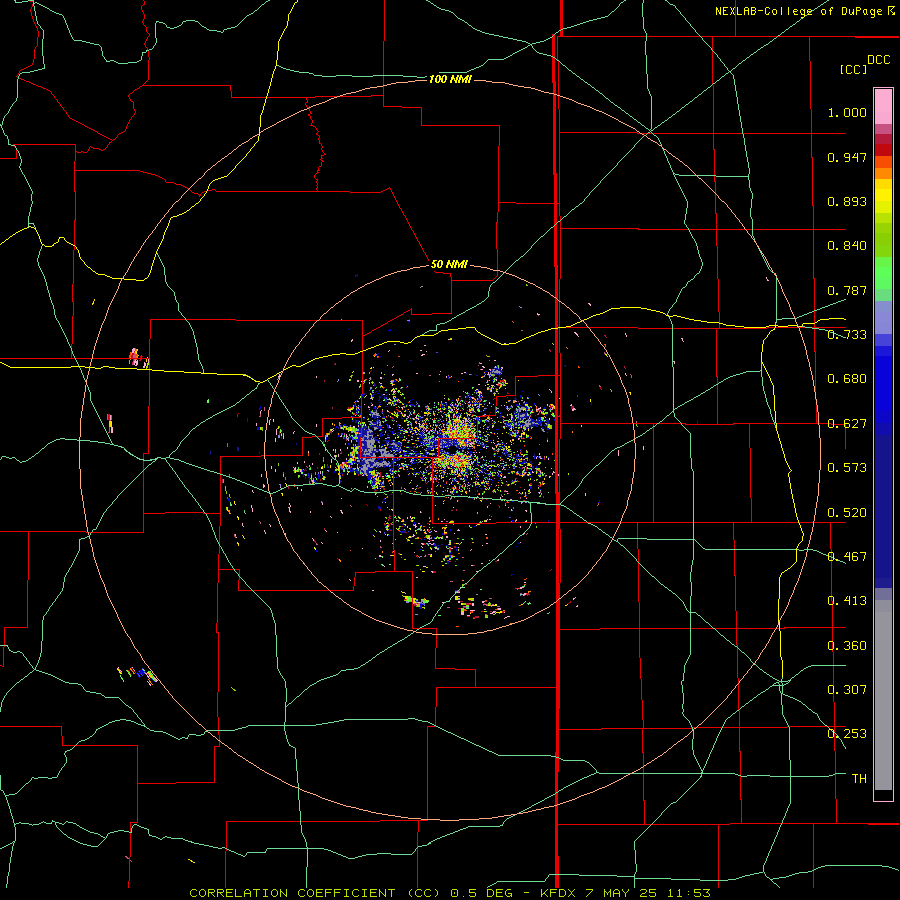Click the Correlation Coefficient KFDX caption
Viewport: 900px width, 900px height.
[450, 893]
